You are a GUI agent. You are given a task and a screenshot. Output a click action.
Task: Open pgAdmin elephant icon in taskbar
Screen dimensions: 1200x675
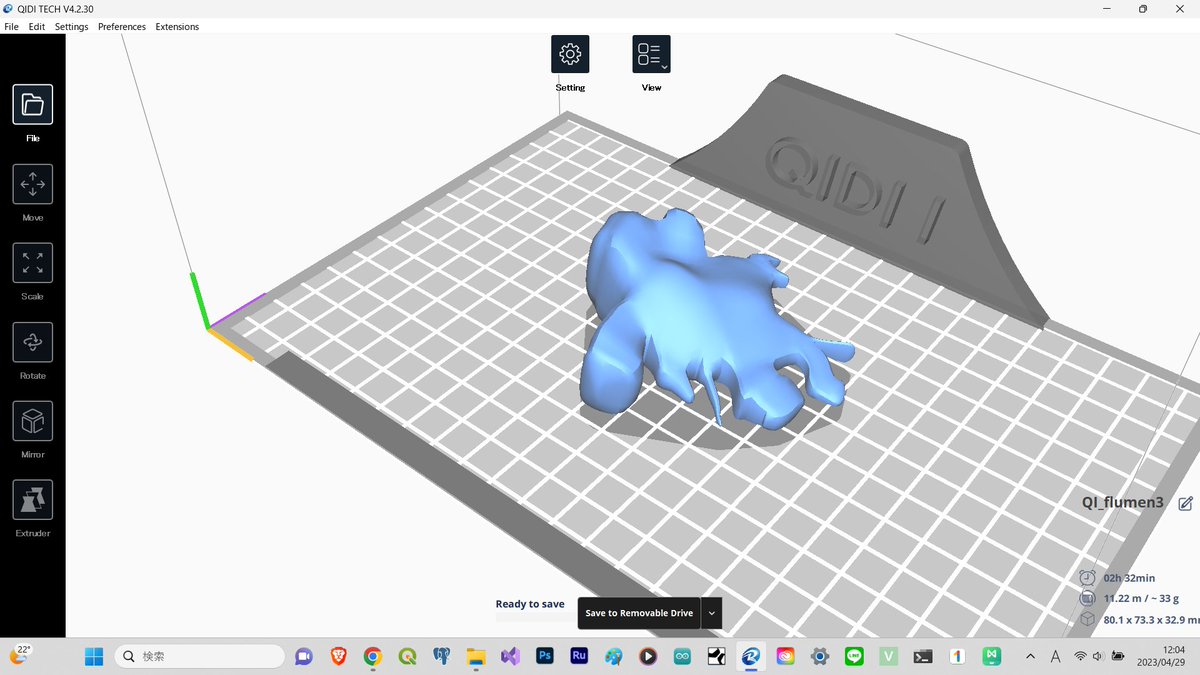(x=442, y=656)
